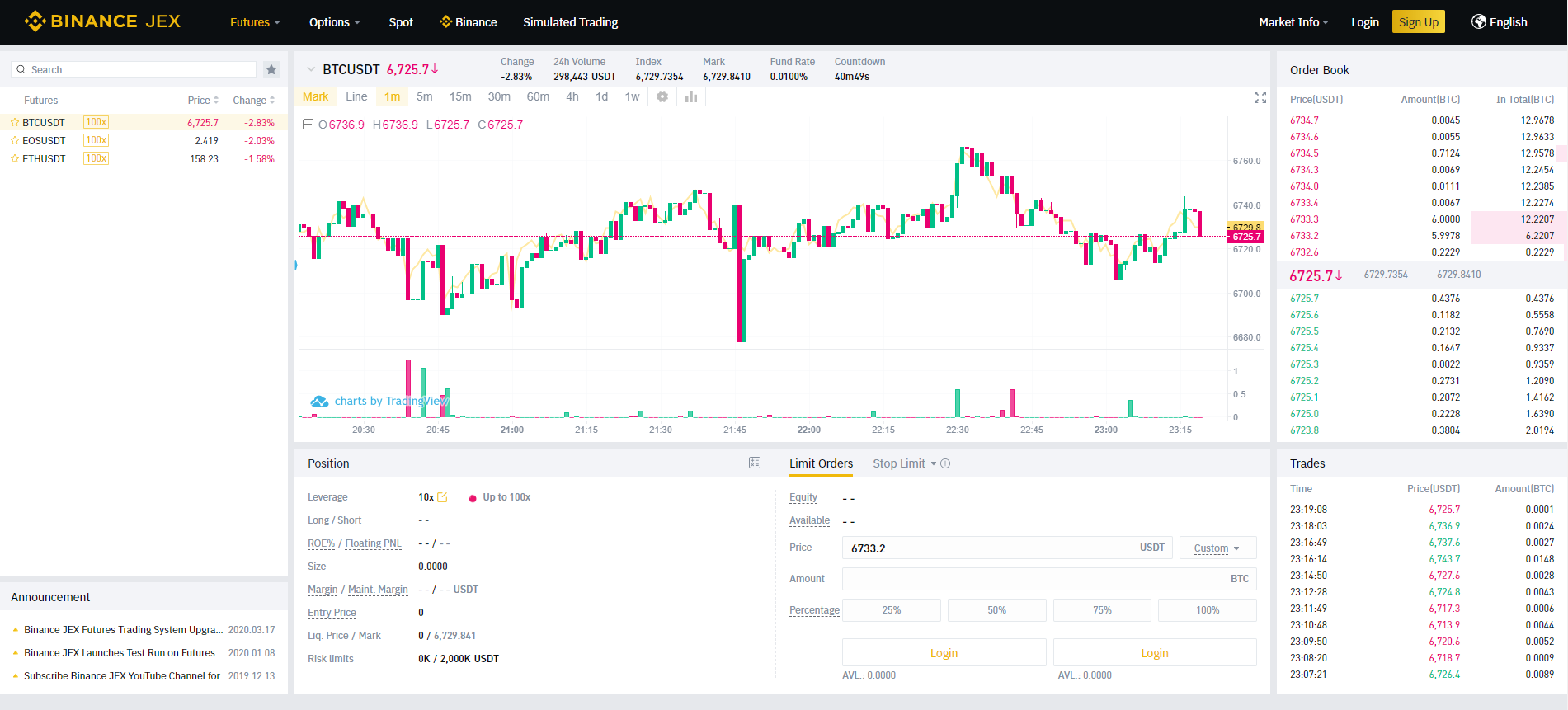Open the Futures dropdown menu
The image size is (1568, 710).
coord(255,22)
